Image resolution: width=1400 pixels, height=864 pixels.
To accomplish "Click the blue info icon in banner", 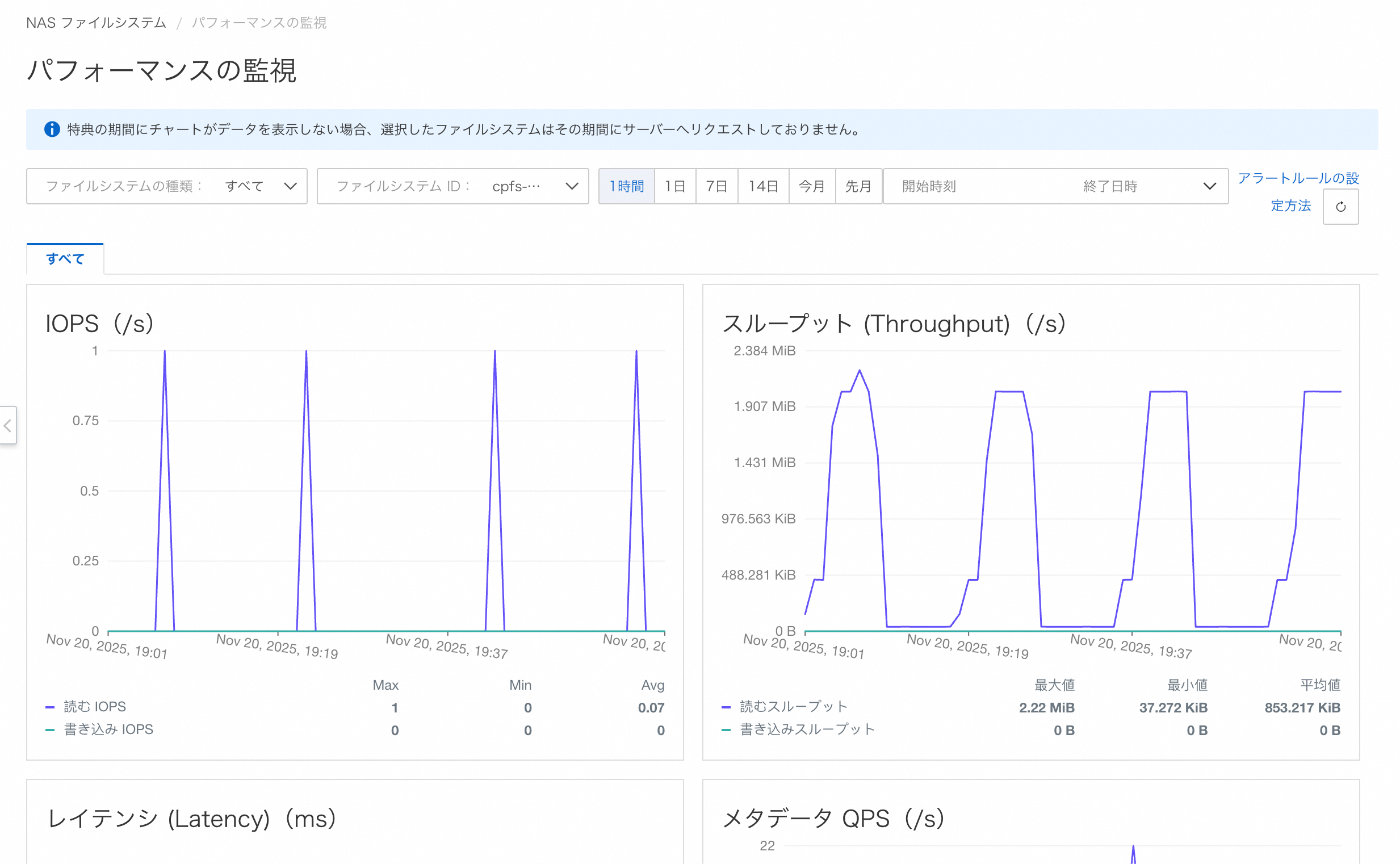I will point(52,129).
